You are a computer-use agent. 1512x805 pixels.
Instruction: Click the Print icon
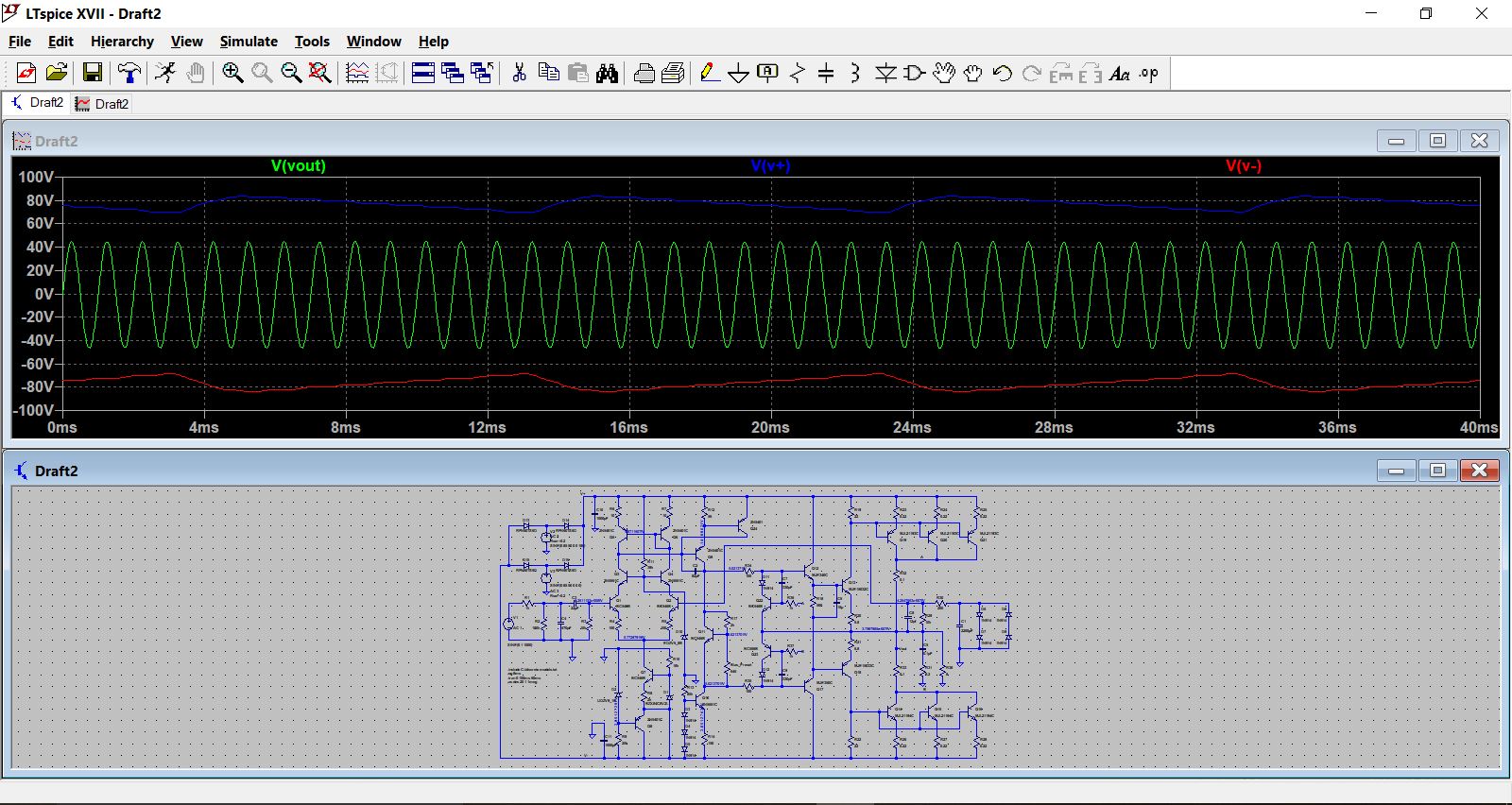click(674, 73)
